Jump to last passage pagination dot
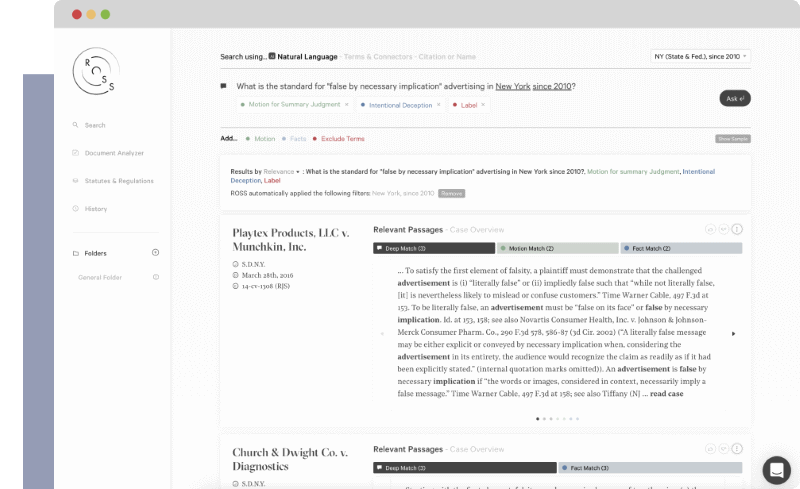The image size is (800, 489). [x=578, y=419]
